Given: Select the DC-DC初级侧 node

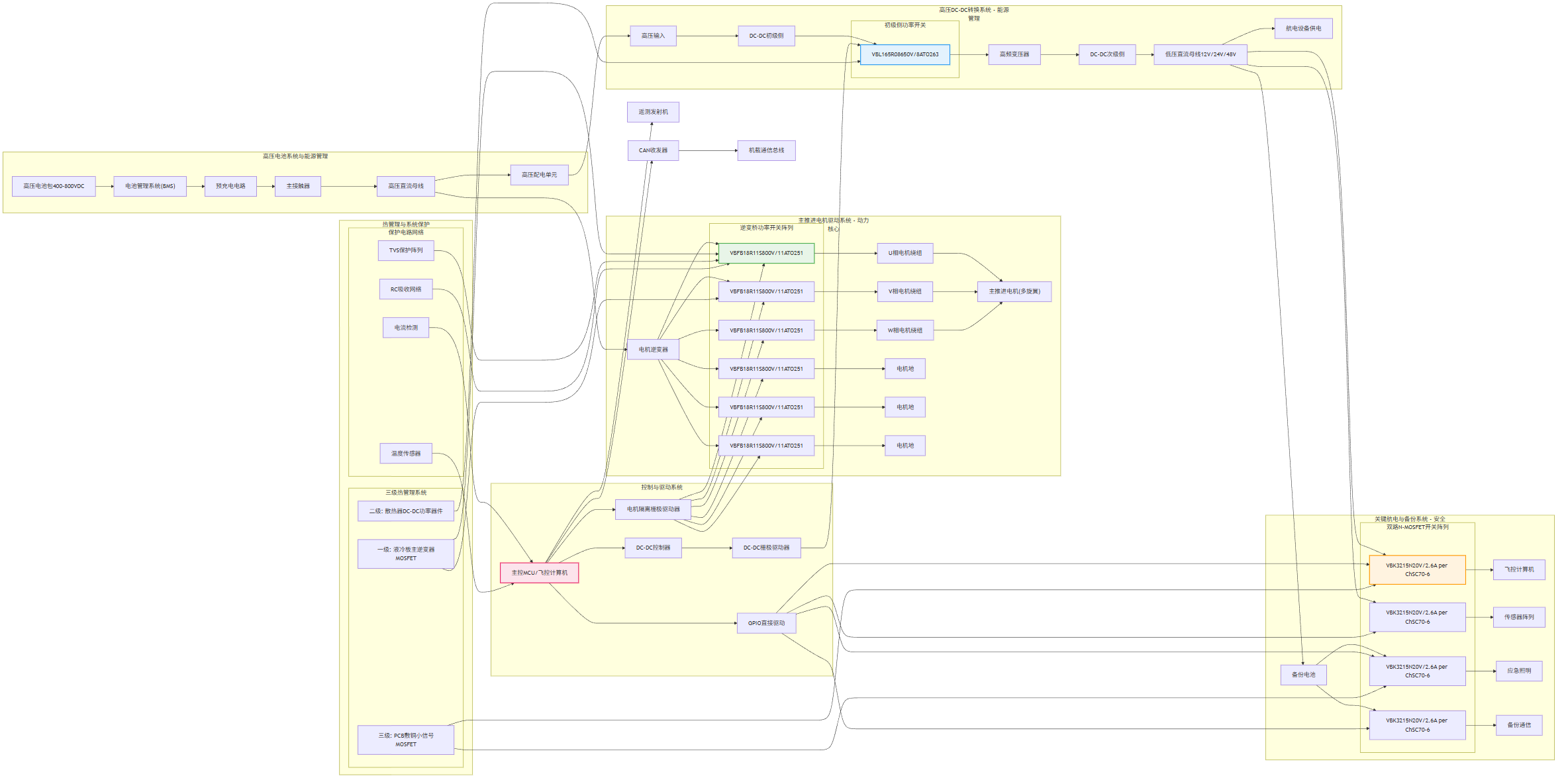Looking at the screenshot, I should click(766, 36).
